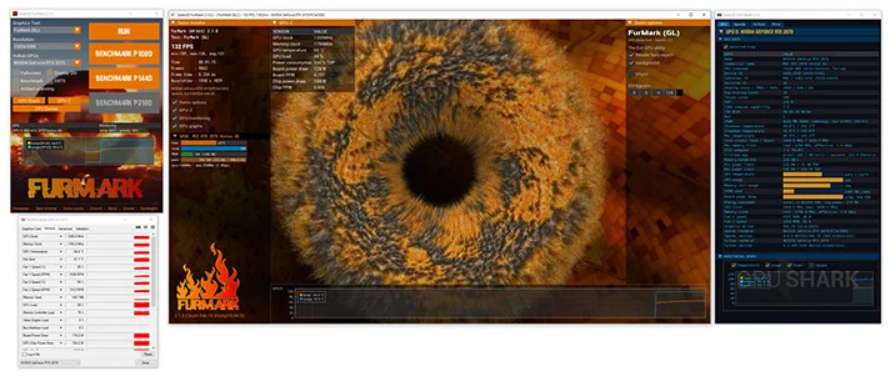Collapse the GPU 0 NVIDIA GeForce RTX 2070 section
This screenshot has width=892, height=382.
pyautogui.click(x=721, y=31)
